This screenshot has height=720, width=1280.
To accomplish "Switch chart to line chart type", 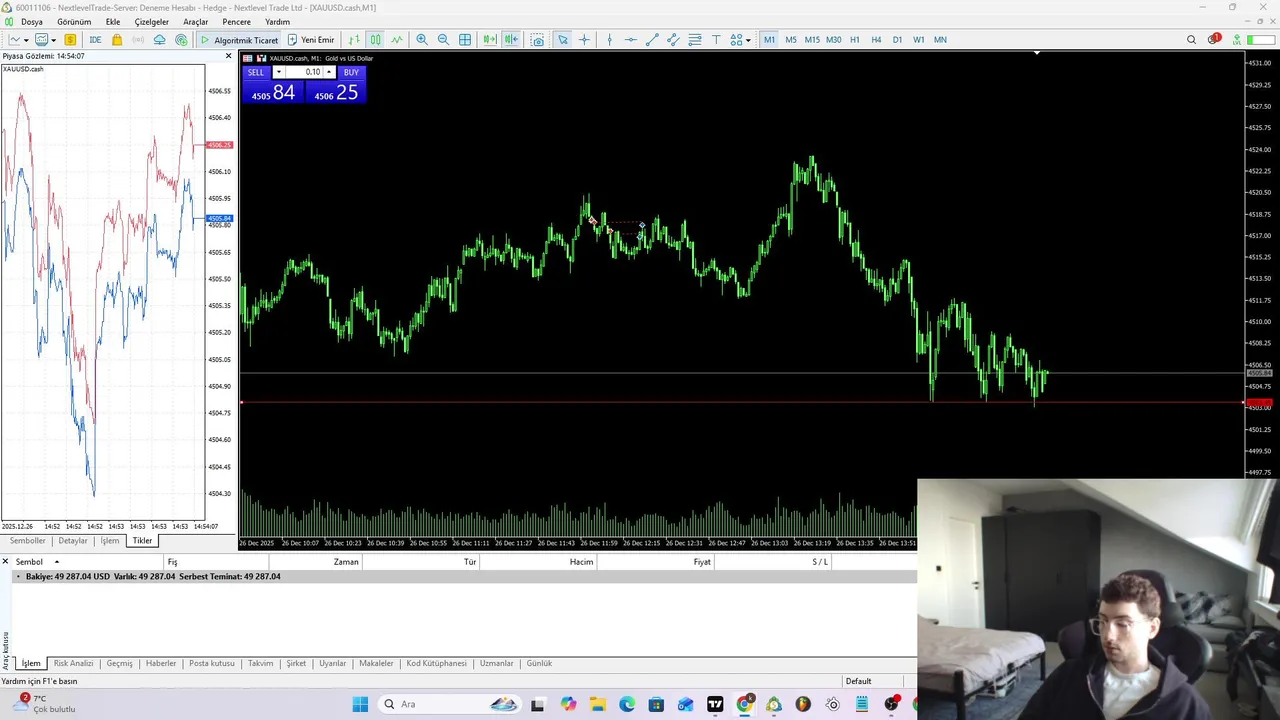I will click(x=397, y=40).
